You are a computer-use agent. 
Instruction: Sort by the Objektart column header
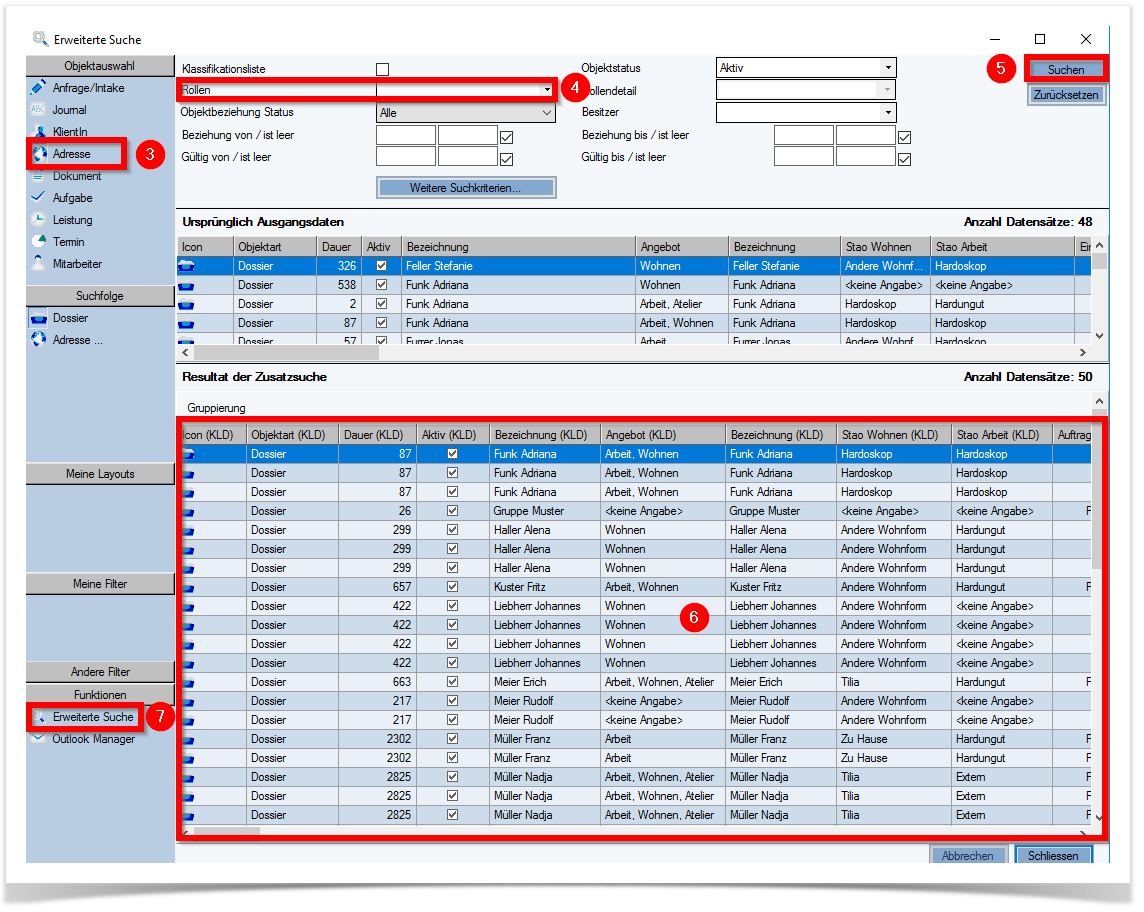pyautogui.click(x=275, y=247)
